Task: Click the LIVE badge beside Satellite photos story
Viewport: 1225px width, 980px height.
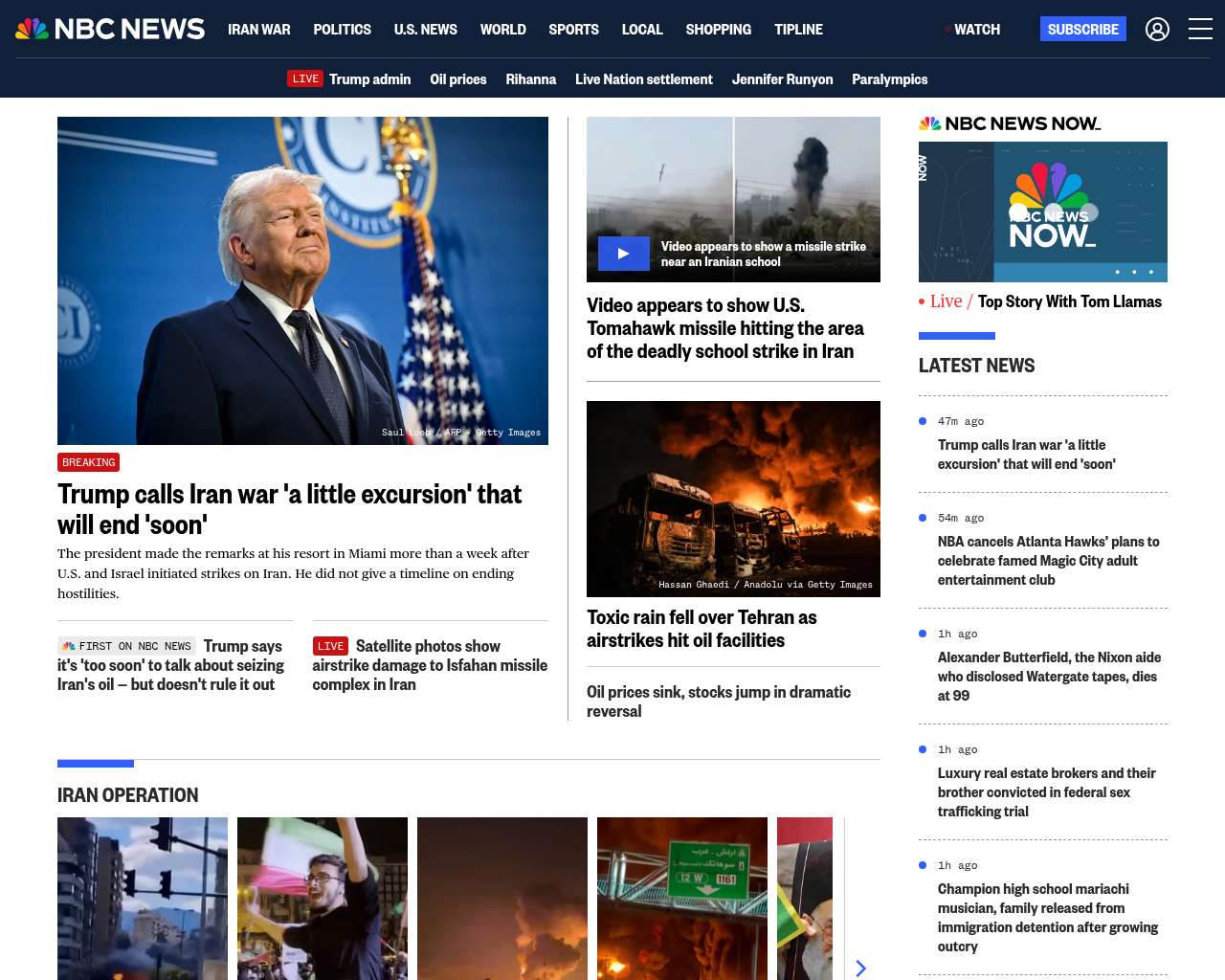Action: click(x=330, y=646)
